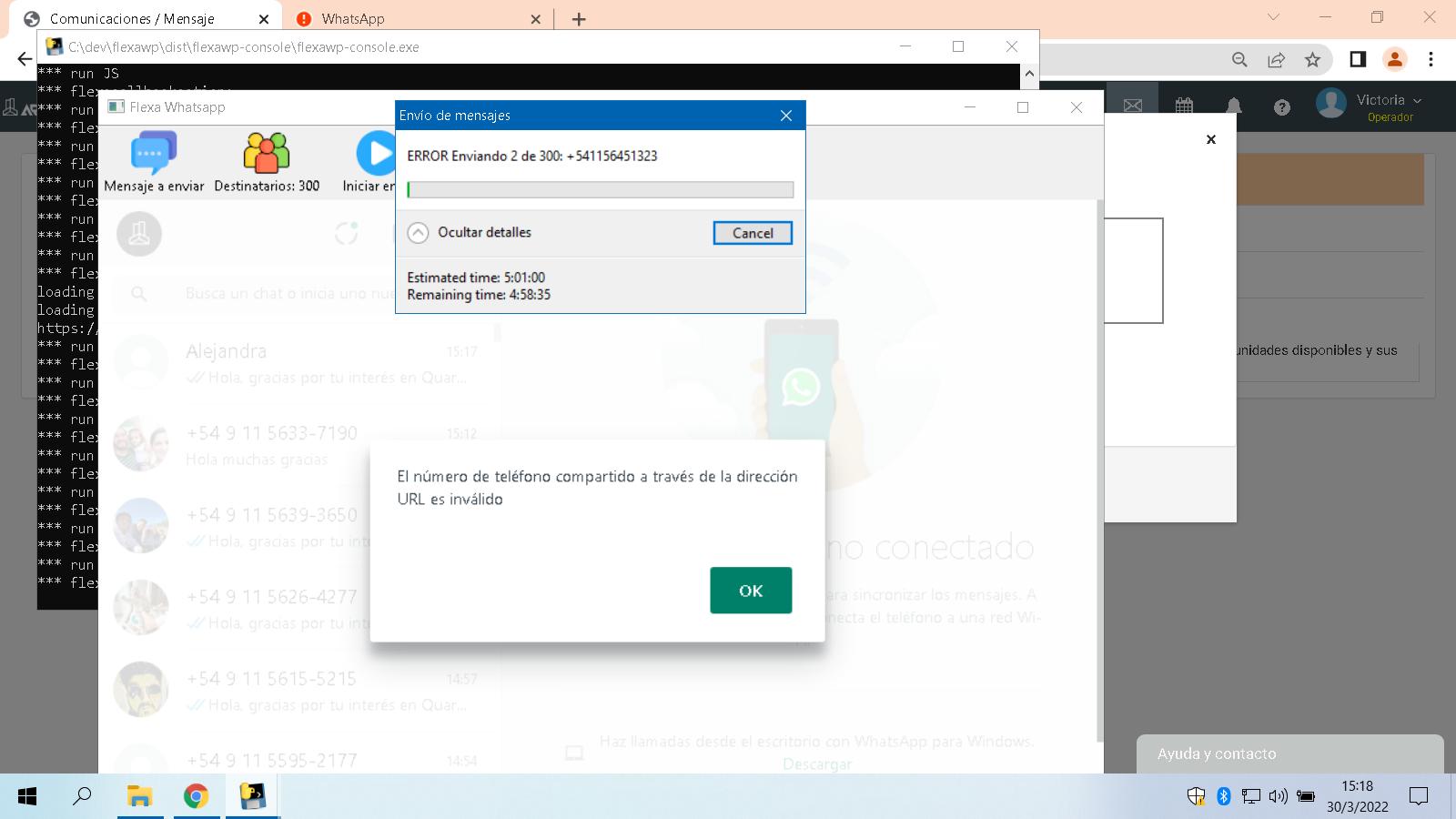Open volume tray icon

[x=1279, y=796]
